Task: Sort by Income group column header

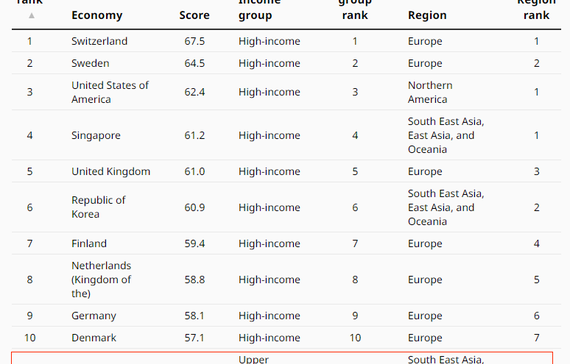Action: tap(259, 9)
